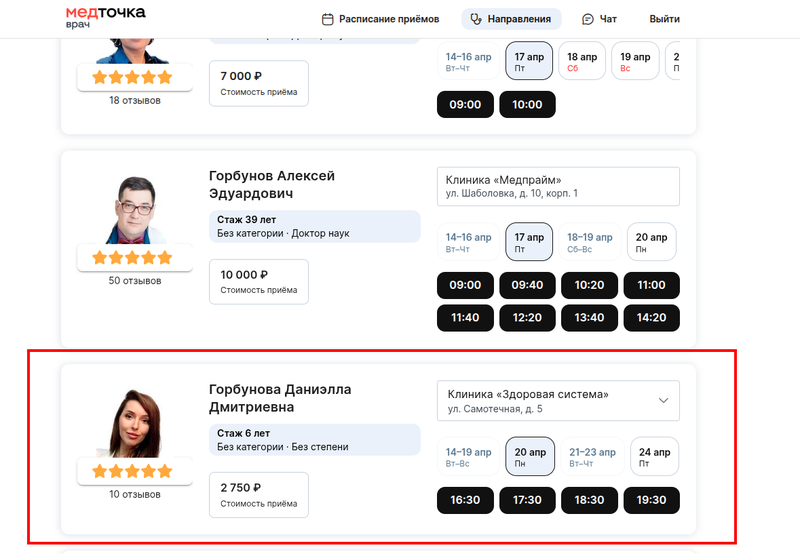Click the star rating above 18 отзывов
This screenshot has height=554, width=800.
[132, 78]
